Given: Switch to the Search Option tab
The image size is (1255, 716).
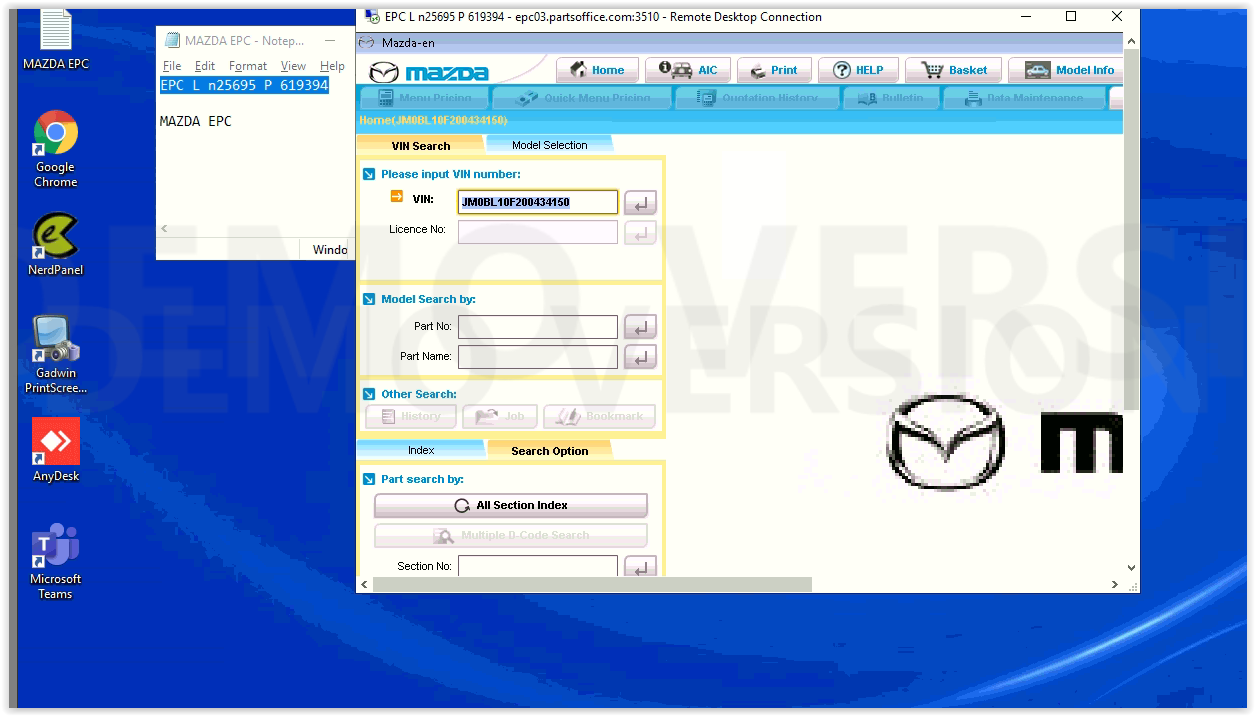Looking at the screenshot, I should pos(550,451).
